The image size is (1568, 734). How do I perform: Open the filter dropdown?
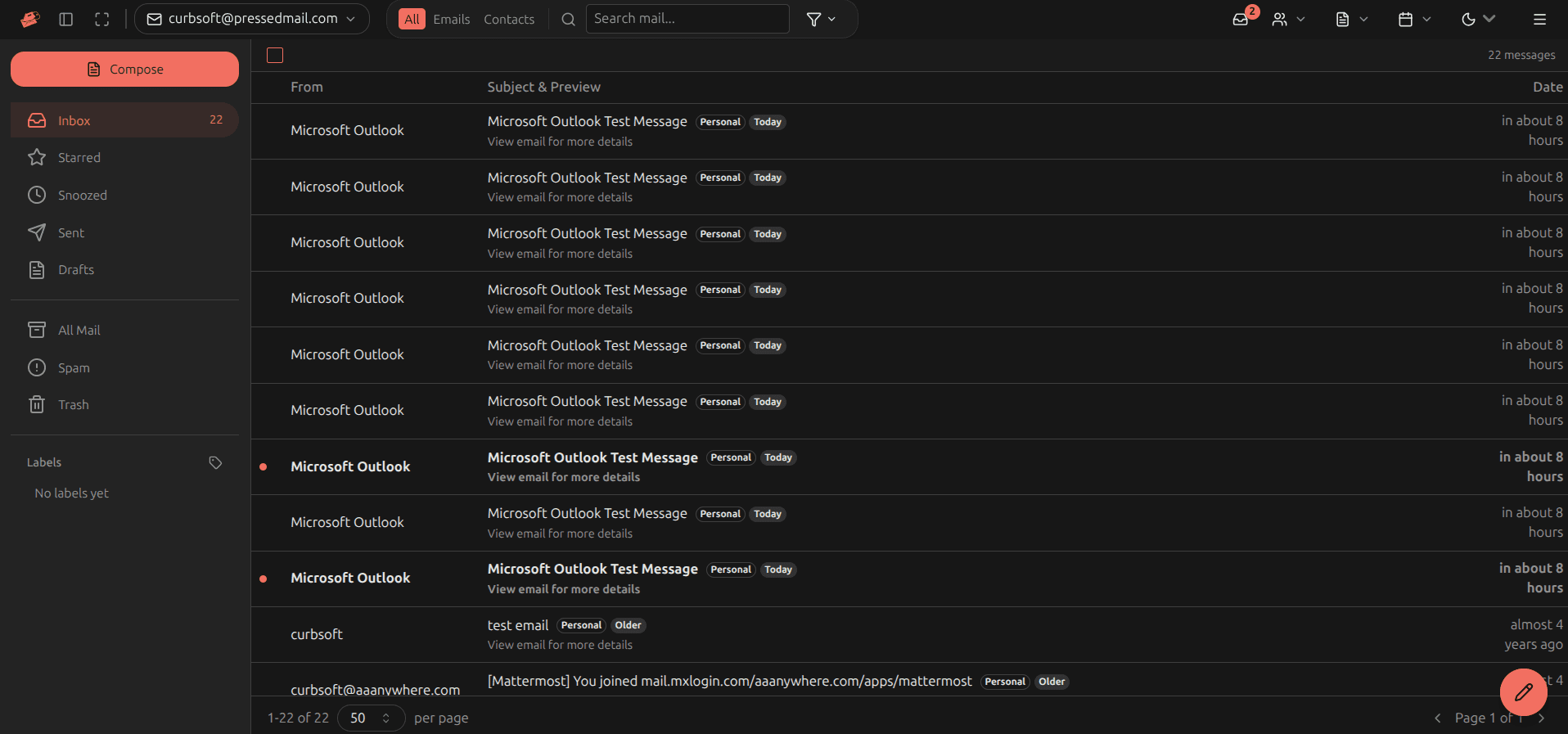pos(821,19)
